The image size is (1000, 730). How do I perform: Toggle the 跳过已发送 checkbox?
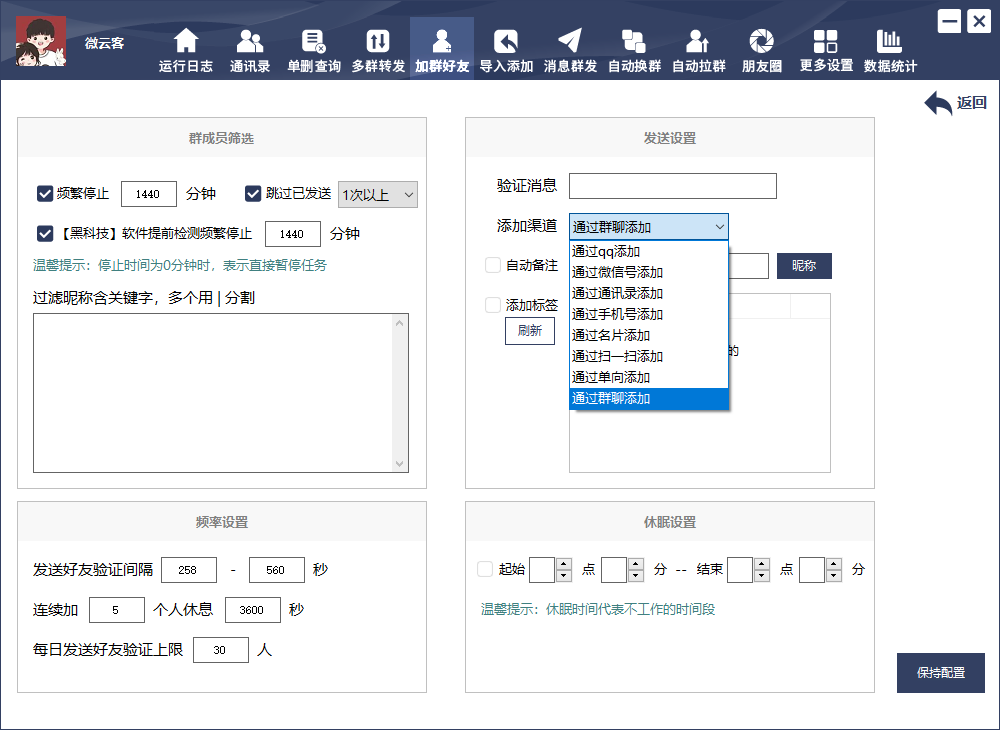pyautogui.click(x=253, y=194)
